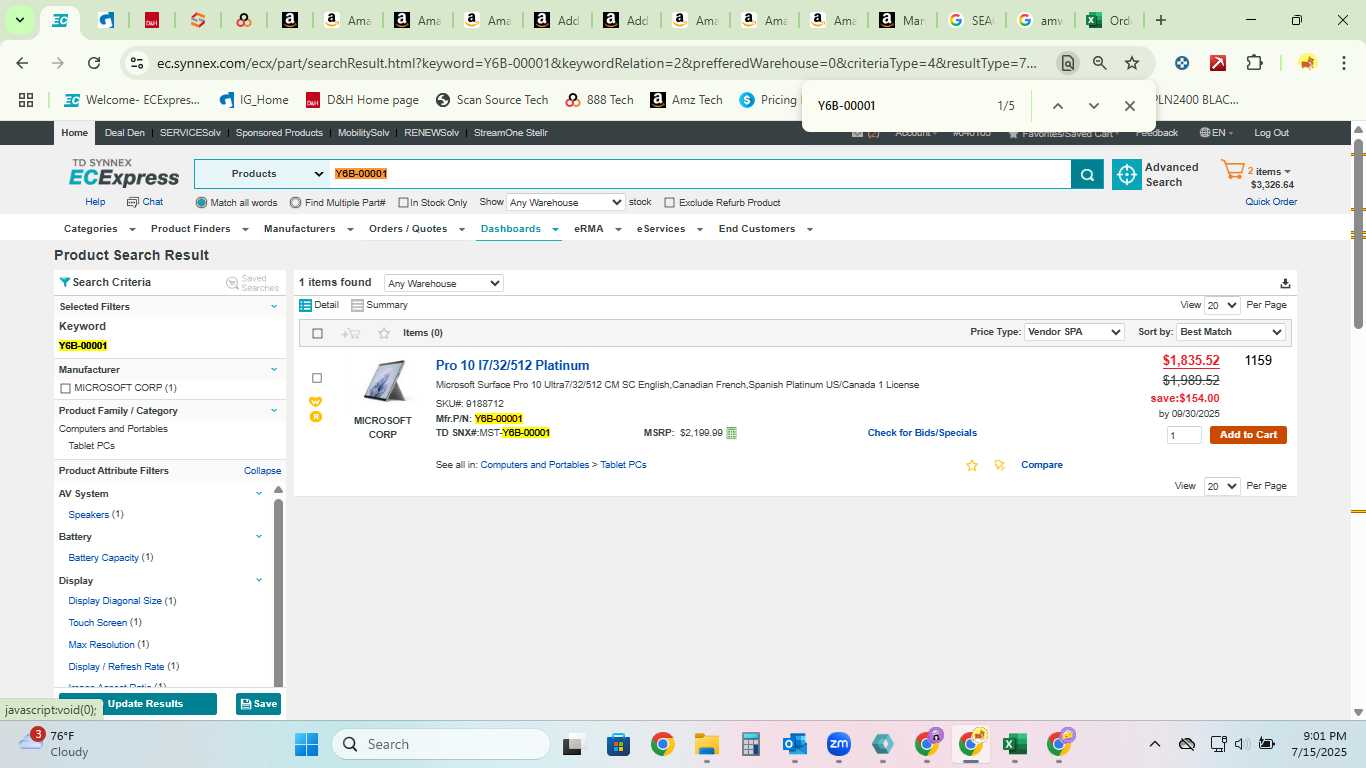The height and width of the screenshot is (768, 1366).
Task: Open File Explorer from the taskbar
Action: (x=707, y=744)
